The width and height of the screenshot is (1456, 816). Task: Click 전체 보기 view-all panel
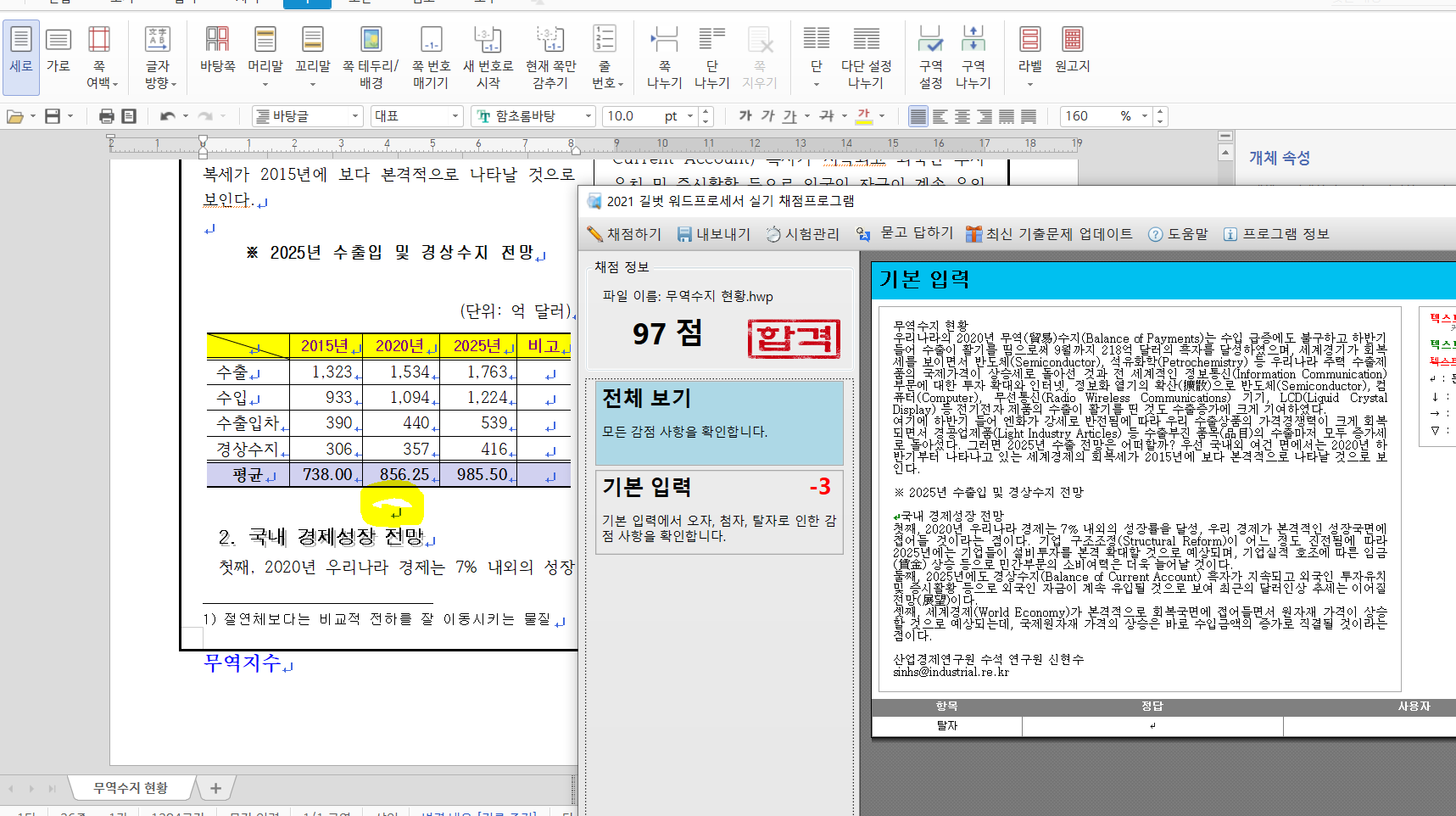(x=719, y=422)
